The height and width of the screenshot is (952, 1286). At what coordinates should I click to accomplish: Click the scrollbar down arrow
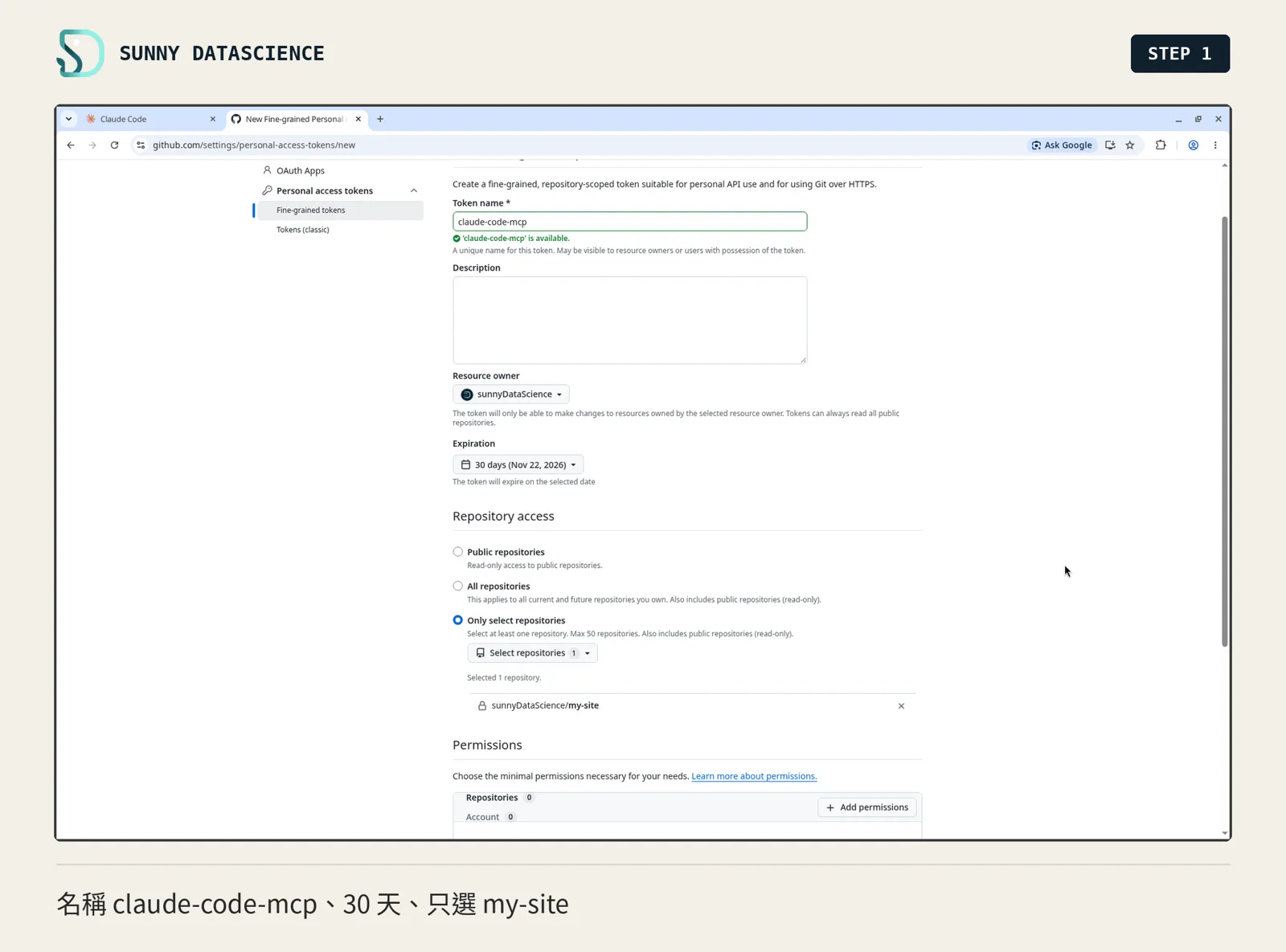1225,834
